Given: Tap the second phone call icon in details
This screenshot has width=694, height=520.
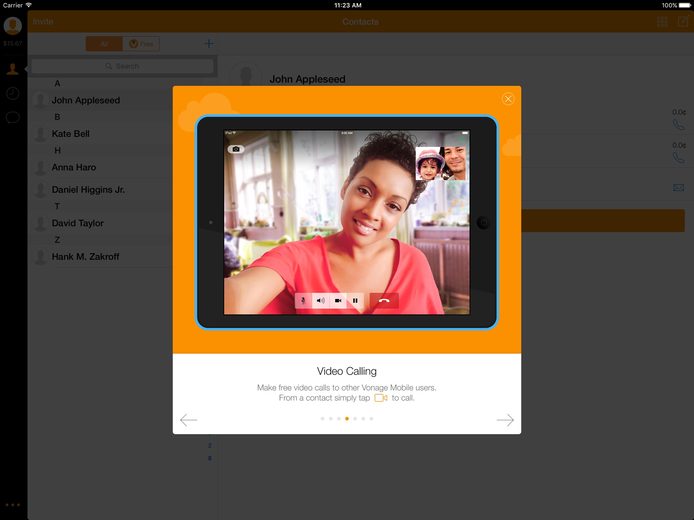Looking at the screenshot, I should point(679,158).
